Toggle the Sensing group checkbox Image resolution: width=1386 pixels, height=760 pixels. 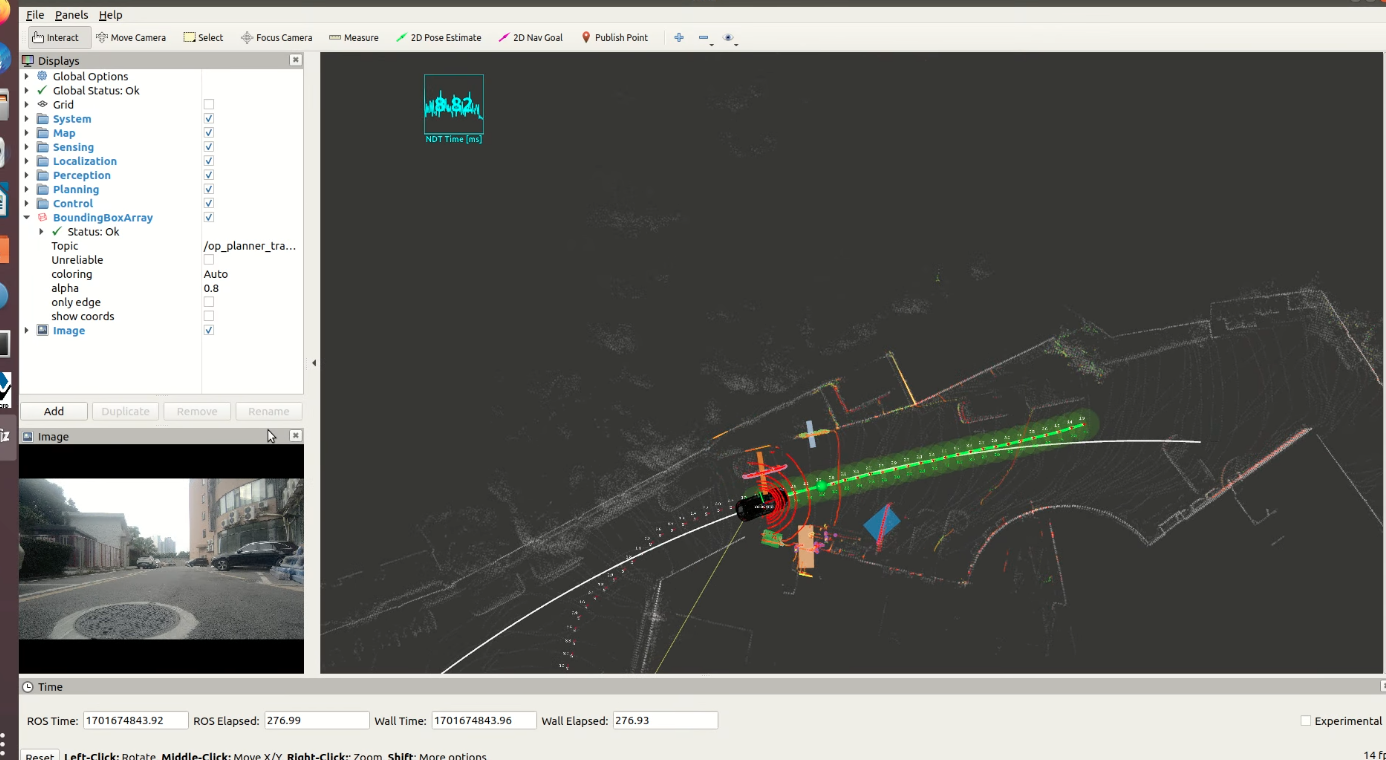coord(209,147)
